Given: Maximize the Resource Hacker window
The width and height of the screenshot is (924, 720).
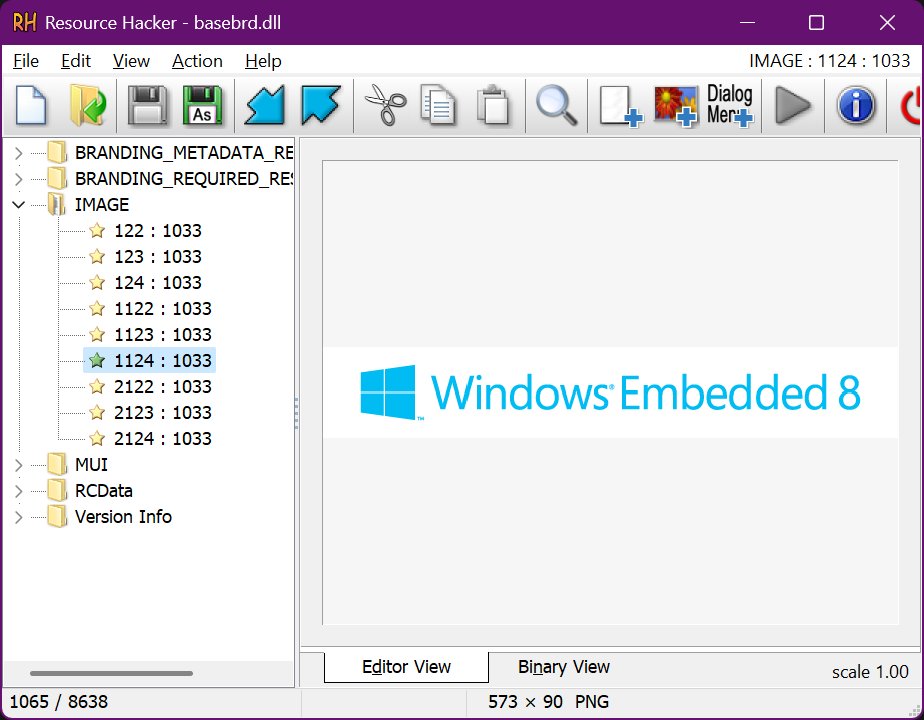Looking at the screenshot, I should coord(816,22).
